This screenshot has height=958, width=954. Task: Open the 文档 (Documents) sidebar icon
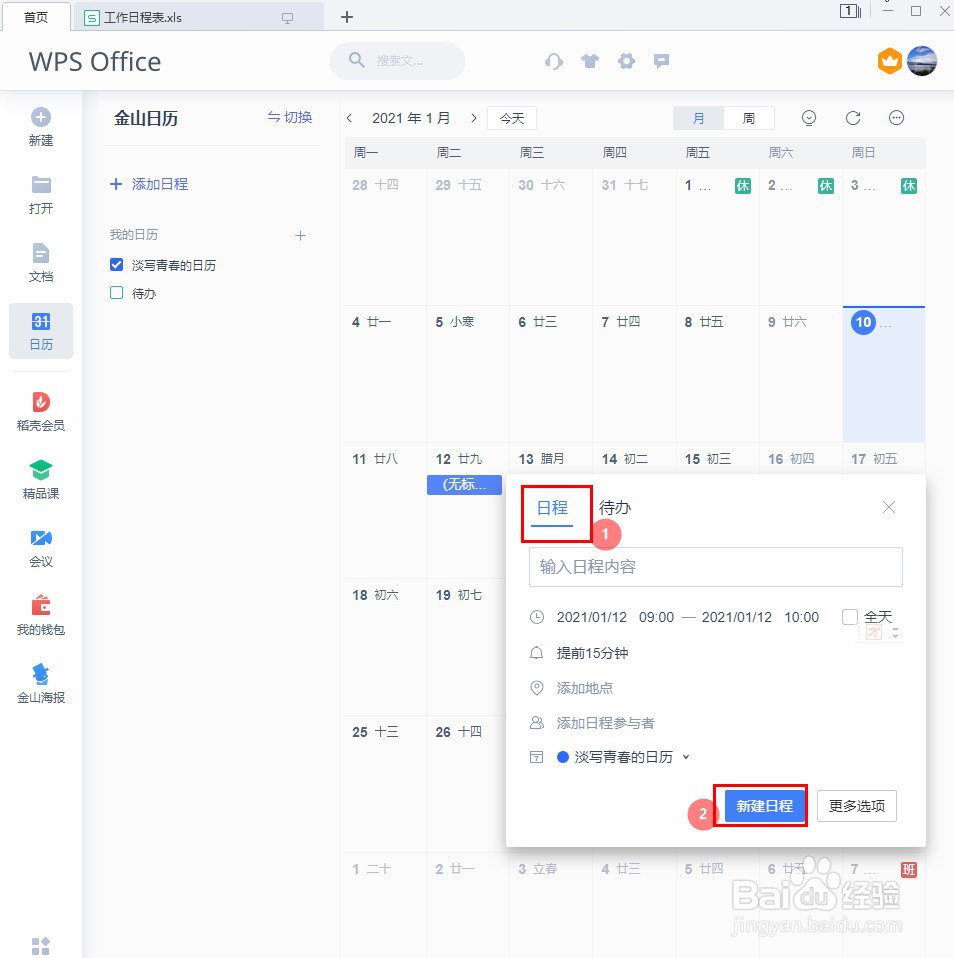(x=40, y=263)
